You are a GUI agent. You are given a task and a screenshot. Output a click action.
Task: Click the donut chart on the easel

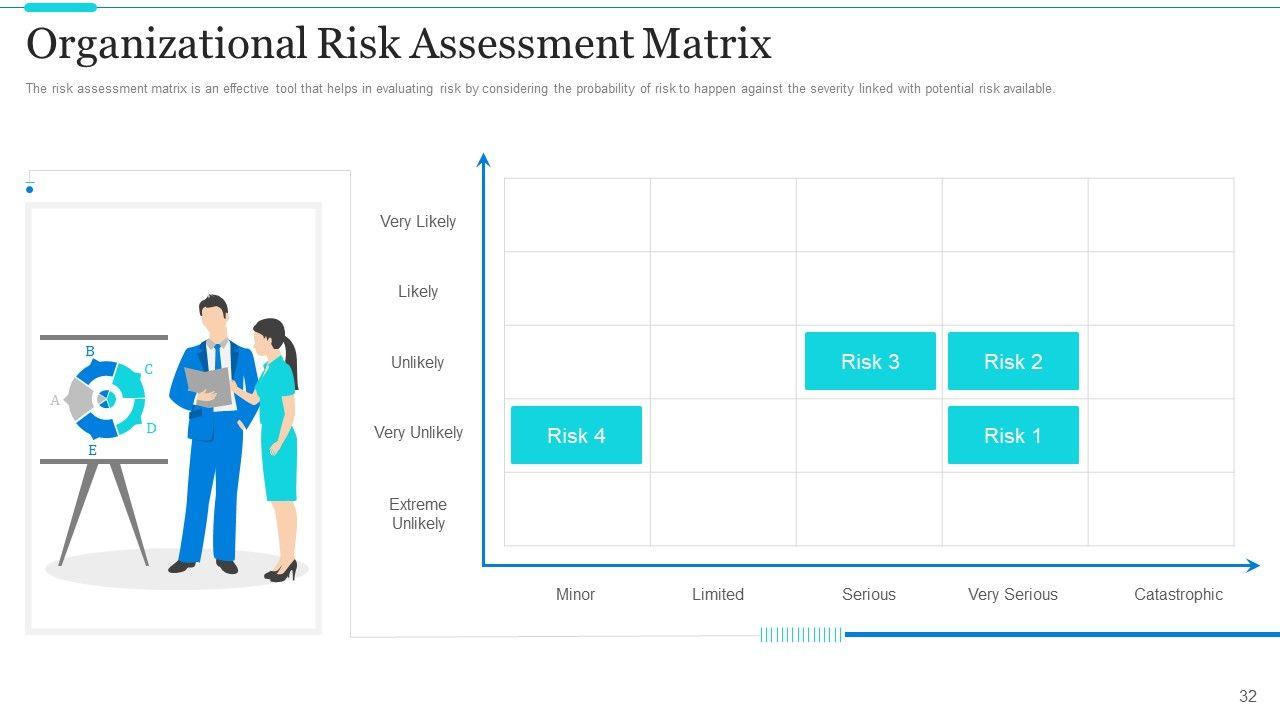pyautogui.click(x=105, y=399)
